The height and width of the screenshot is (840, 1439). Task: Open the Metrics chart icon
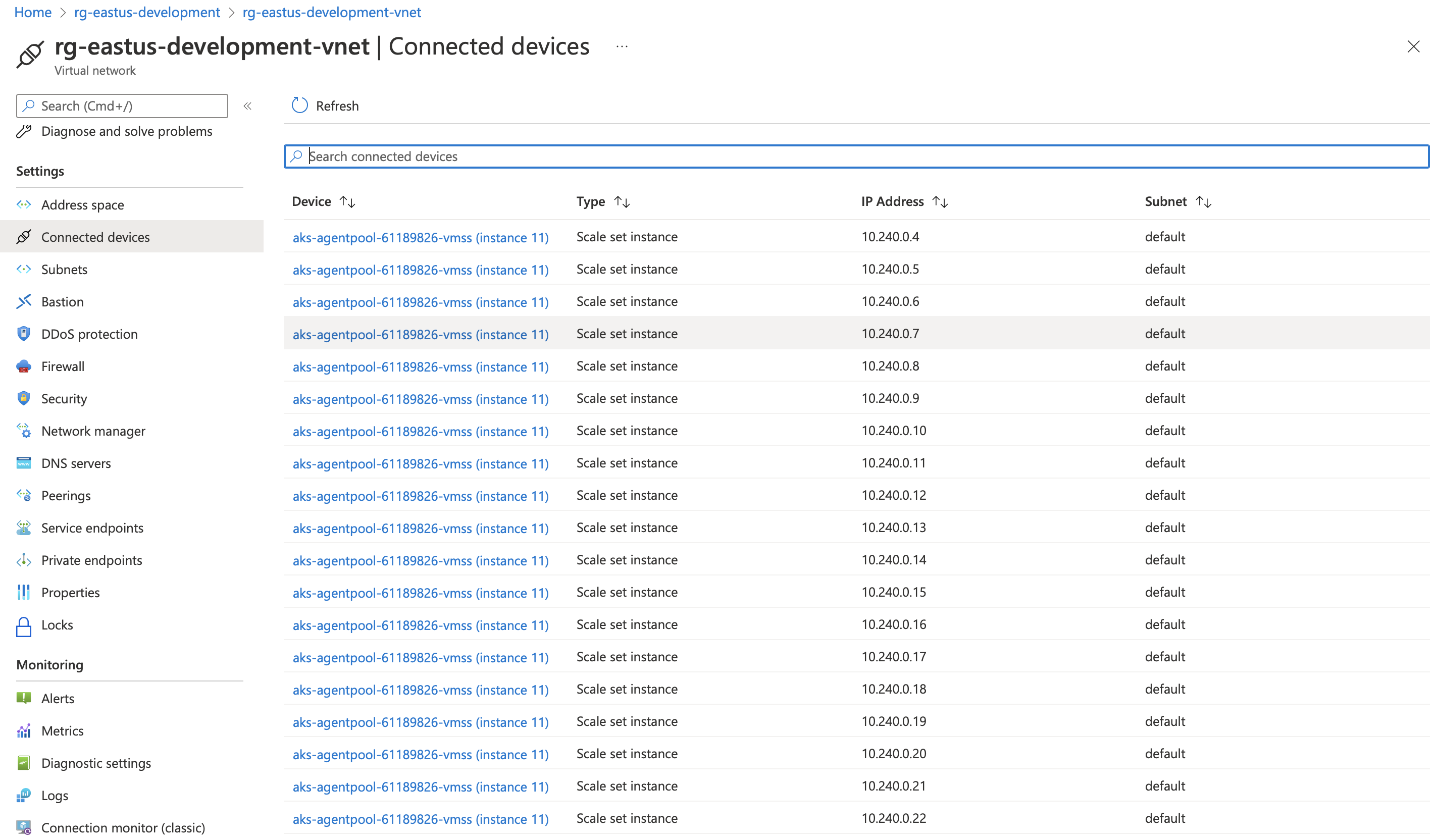(x=23, y=731)
